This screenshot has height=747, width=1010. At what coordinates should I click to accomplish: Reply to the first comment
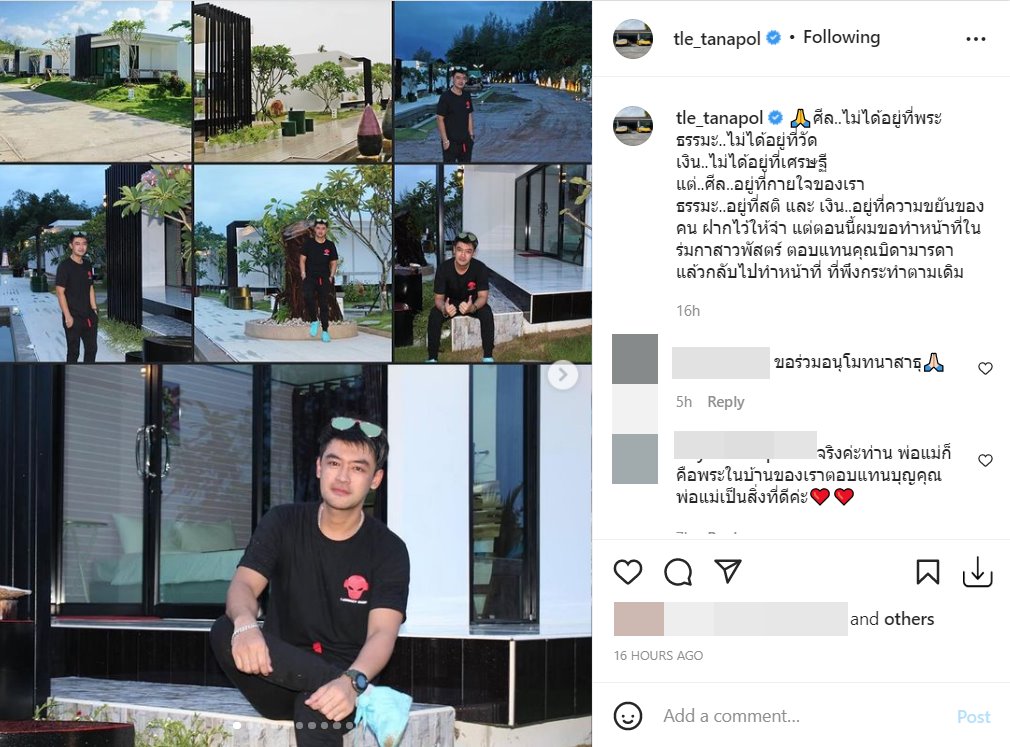click(x=725, y=402)
